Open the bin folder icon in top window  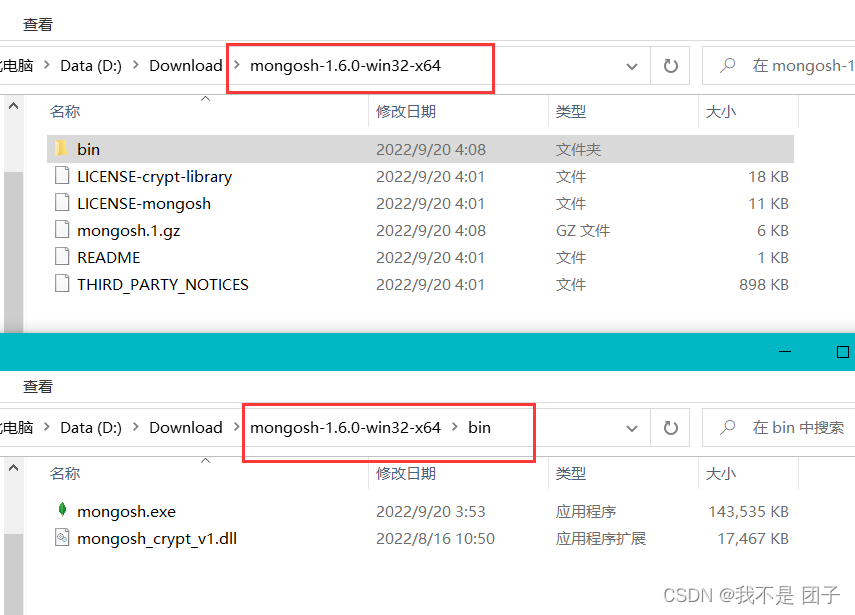[62, 149]
